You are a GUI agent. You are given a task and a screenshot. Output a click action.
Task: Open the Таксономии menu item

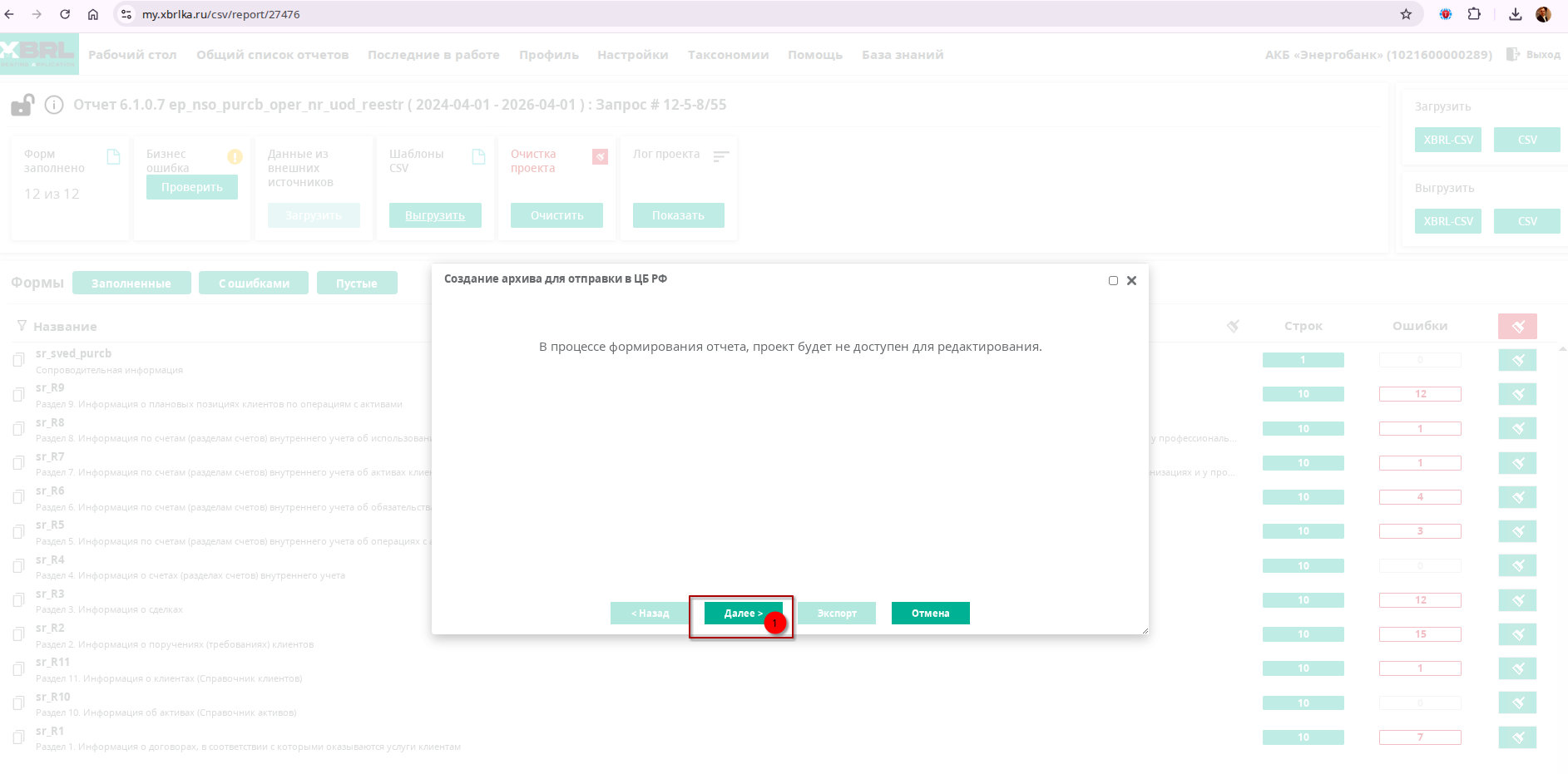click(x=728, y=55)
